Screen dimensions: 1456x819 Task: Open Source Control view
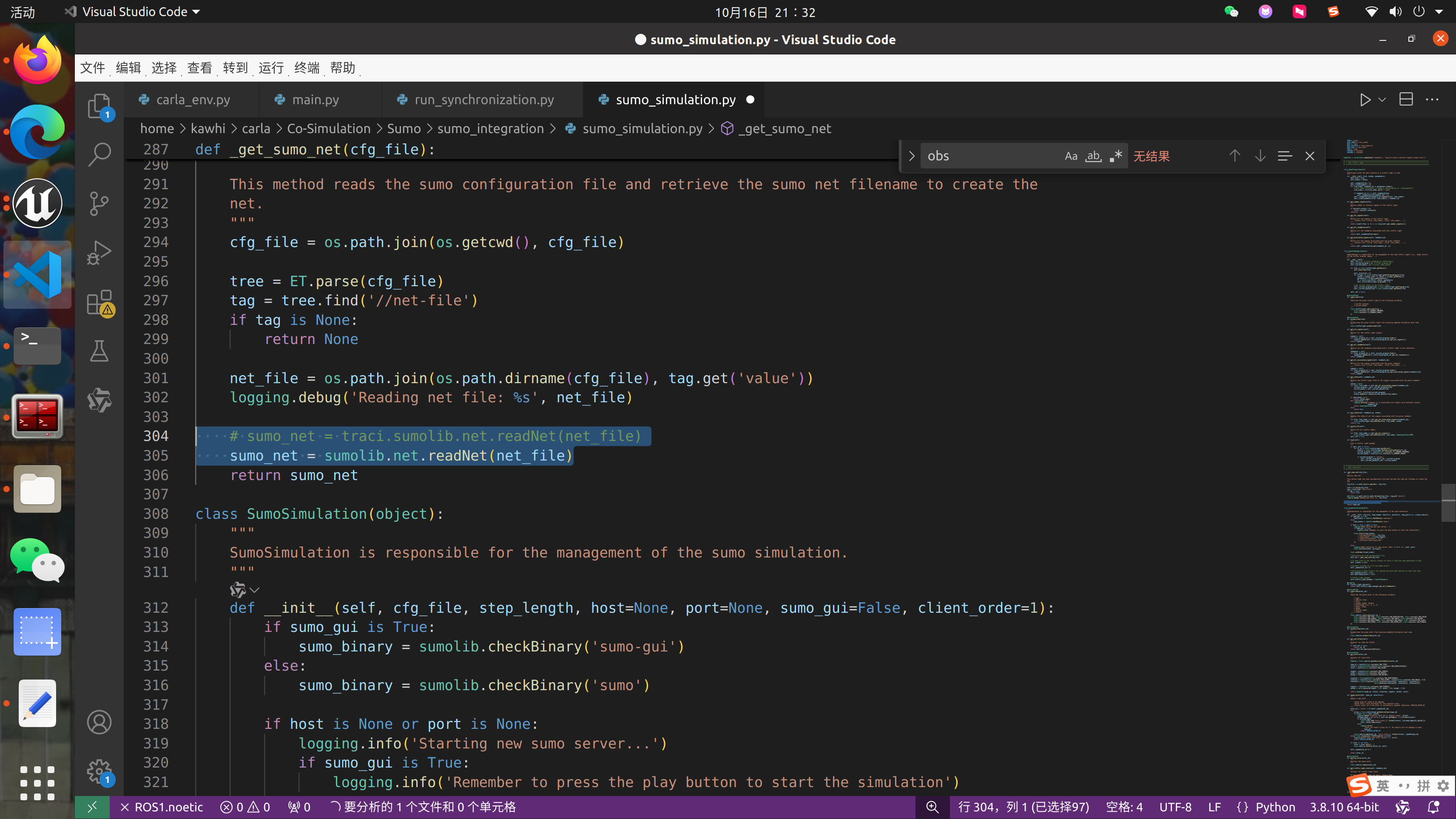point(99,203)
